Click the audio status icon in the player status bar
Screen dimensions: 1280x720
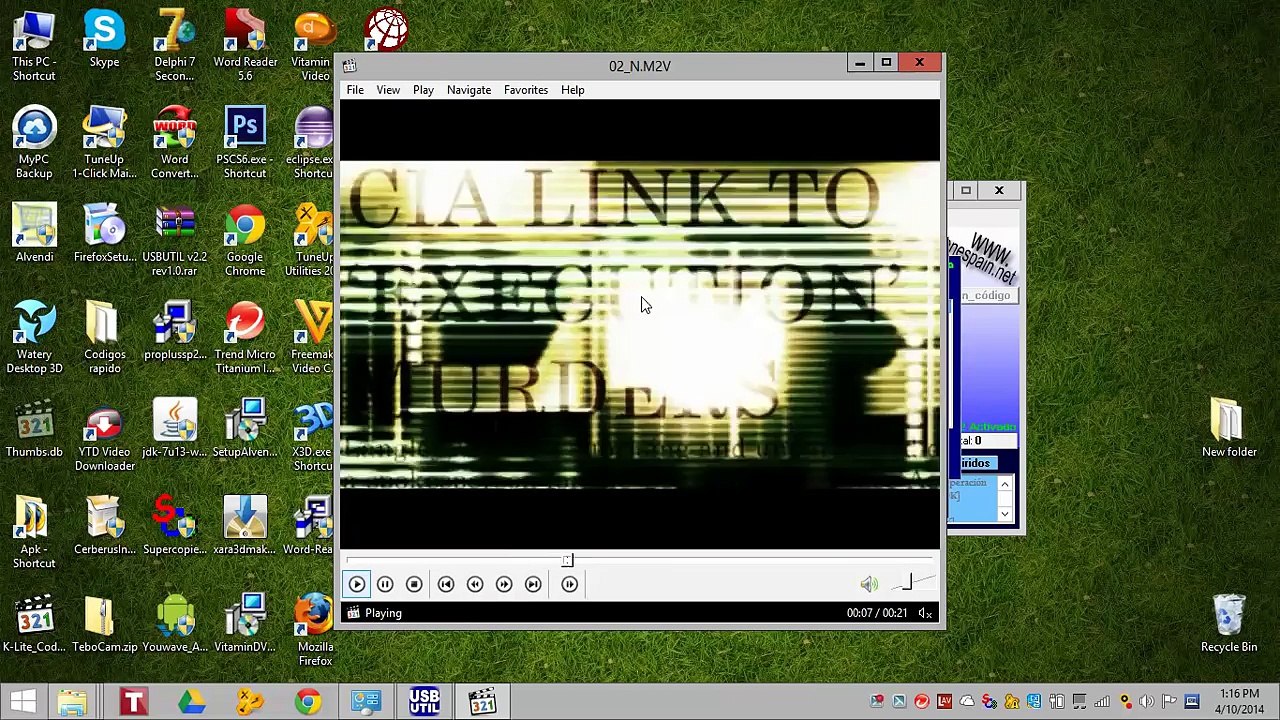[x=925, y=613]
